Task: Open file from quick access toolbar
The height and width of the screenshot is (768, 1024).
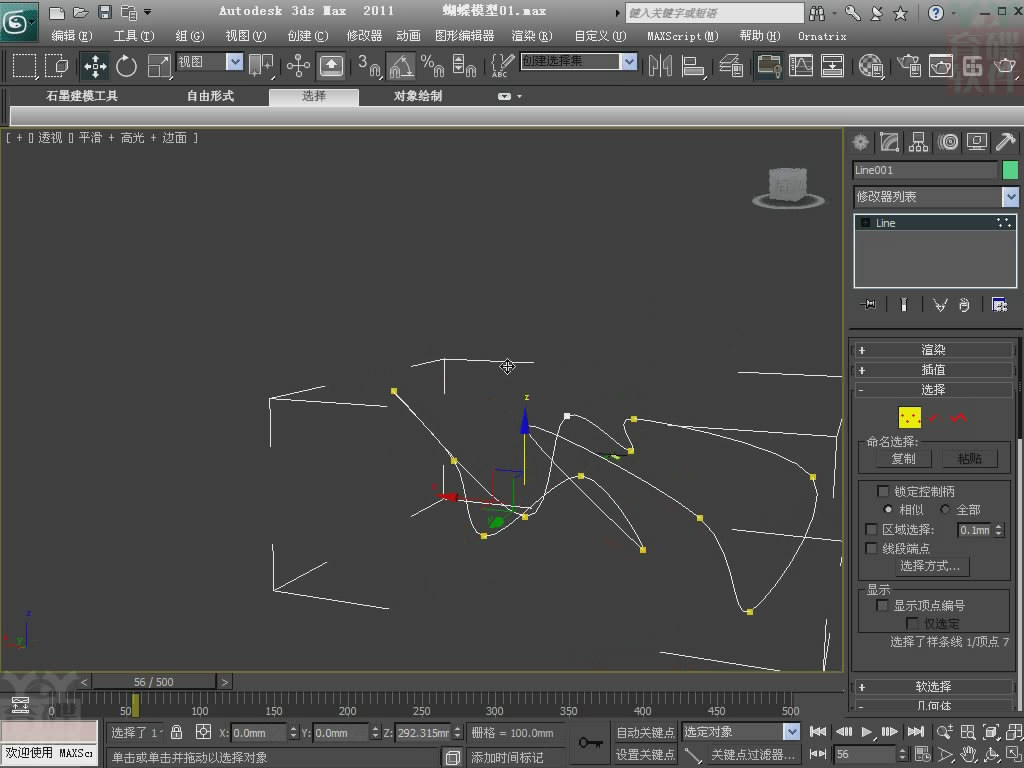Action: [x=80, y=12]
